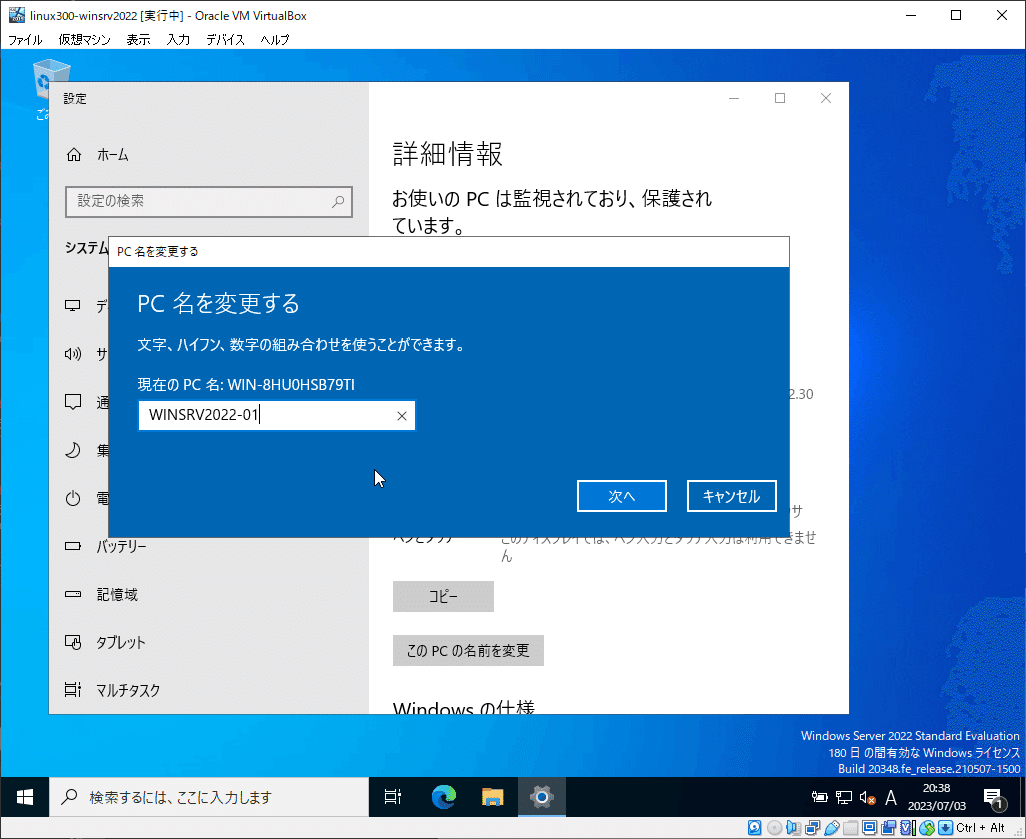The width and height of the screenshot is (1026, 839).
Task: Click the display monitor icon in sidebar
Action: [73, 306]
